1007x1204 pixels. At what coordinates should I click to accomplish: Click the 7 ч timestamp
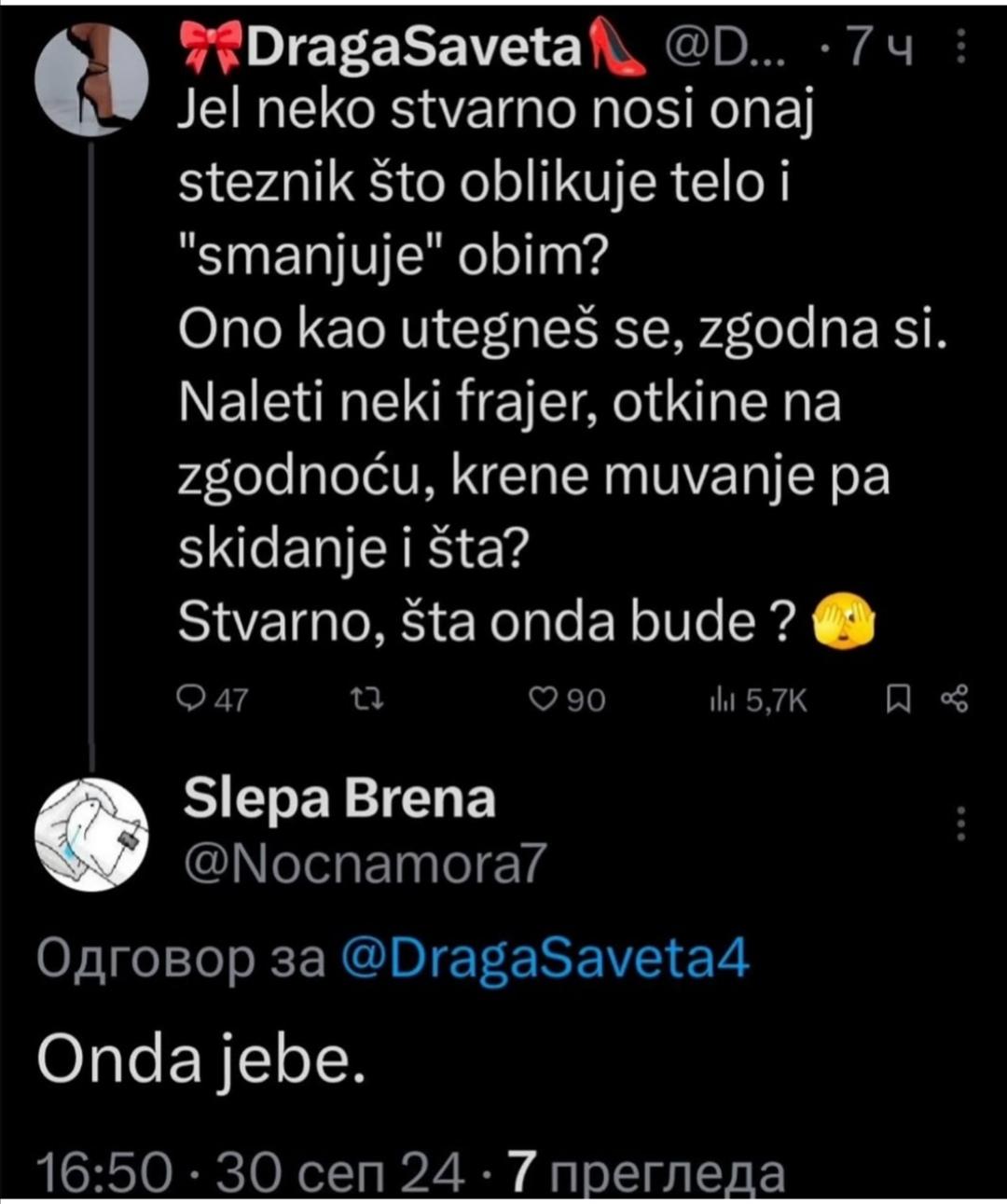pyautogui.click(x=878, y=48)
